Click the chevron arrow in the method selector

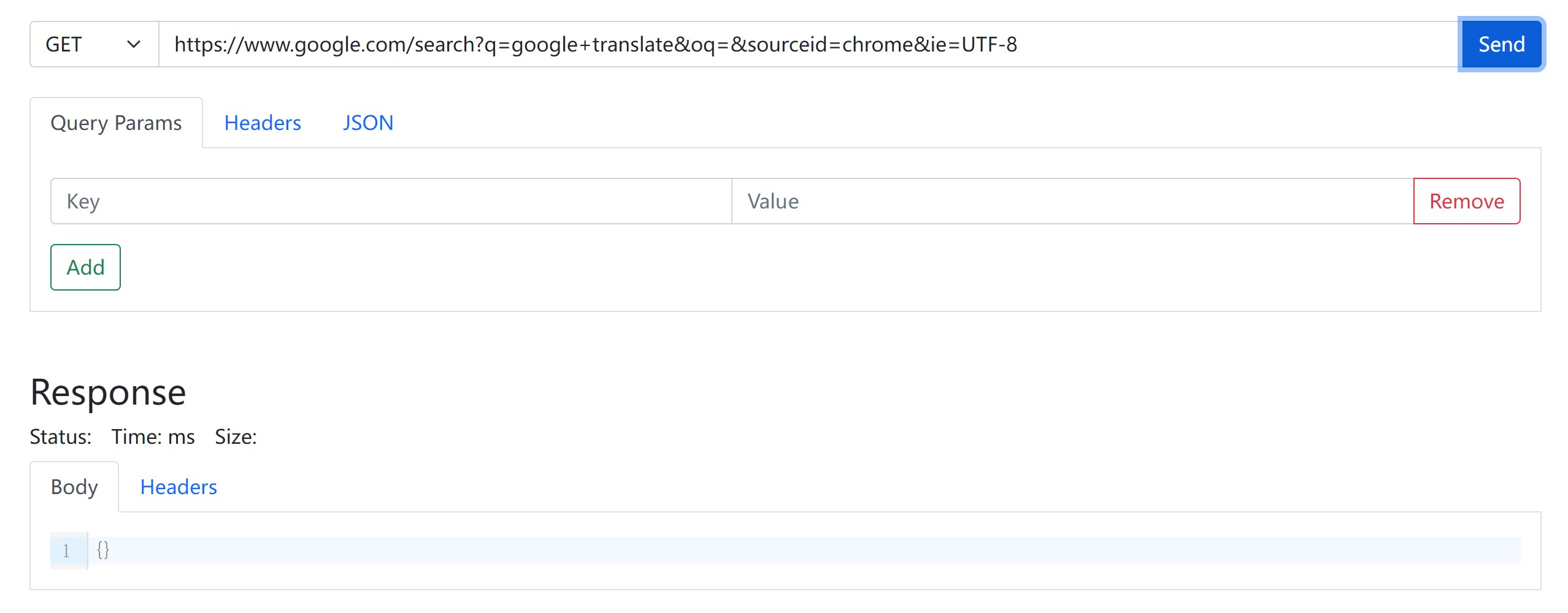(133, 44)
